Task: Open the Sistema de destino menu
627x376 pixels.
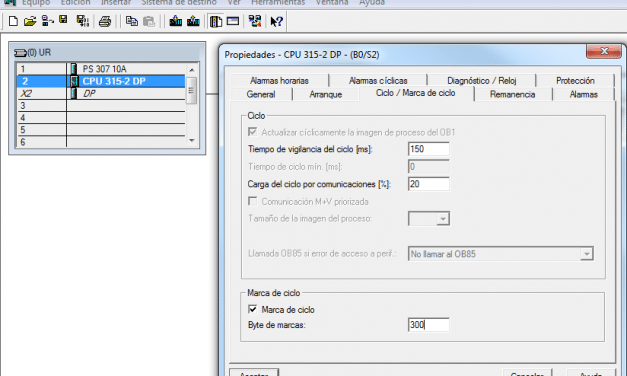Action: (179, 2)
